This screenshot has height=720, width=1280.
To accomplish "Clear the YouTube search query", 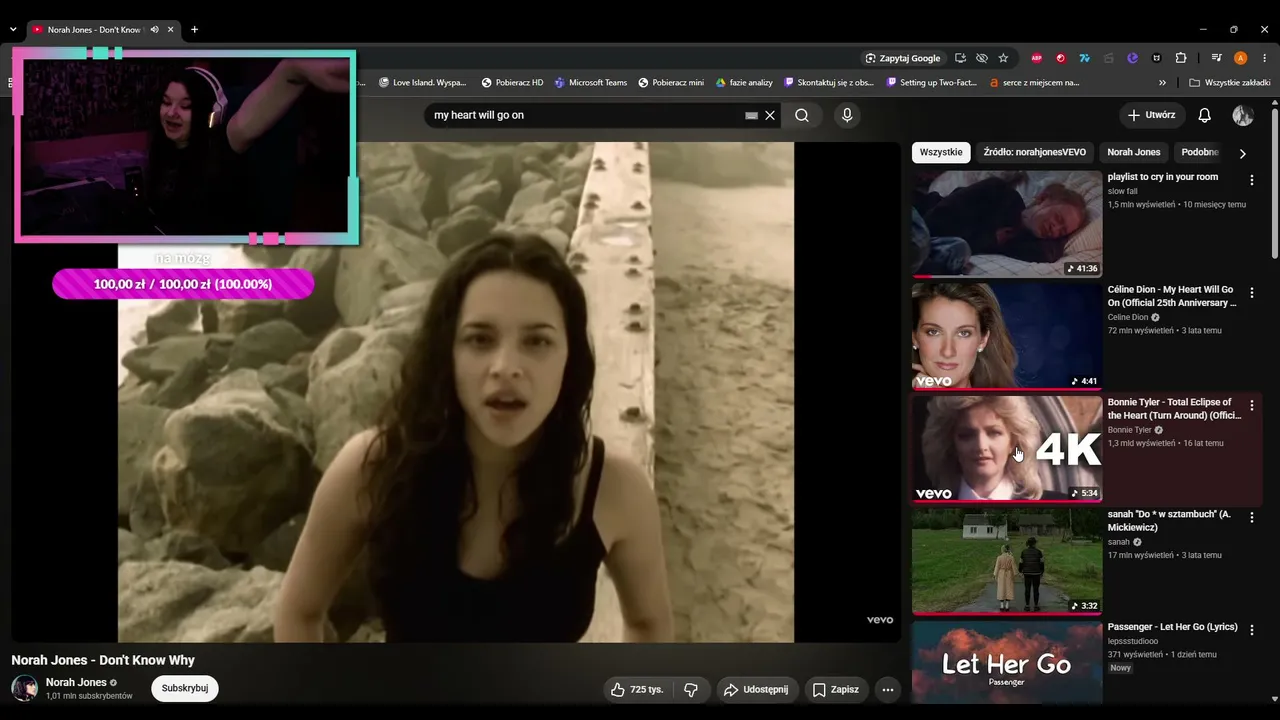I will pos(770,115).
